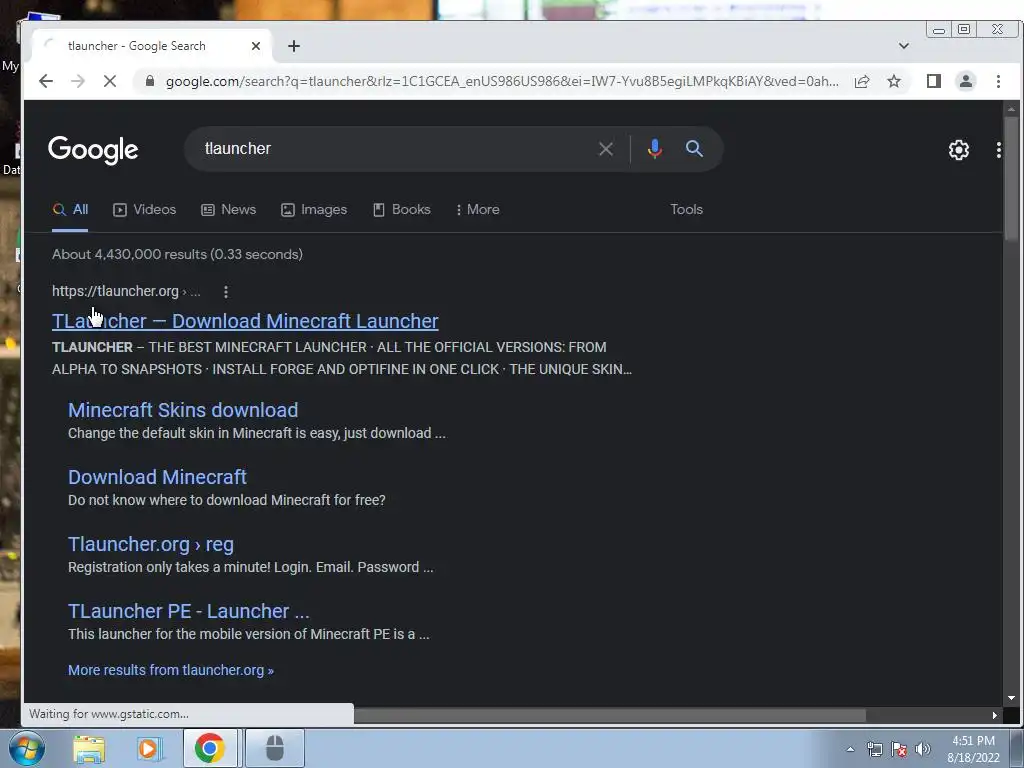Click the scroll down arrow

(1011, 698)
